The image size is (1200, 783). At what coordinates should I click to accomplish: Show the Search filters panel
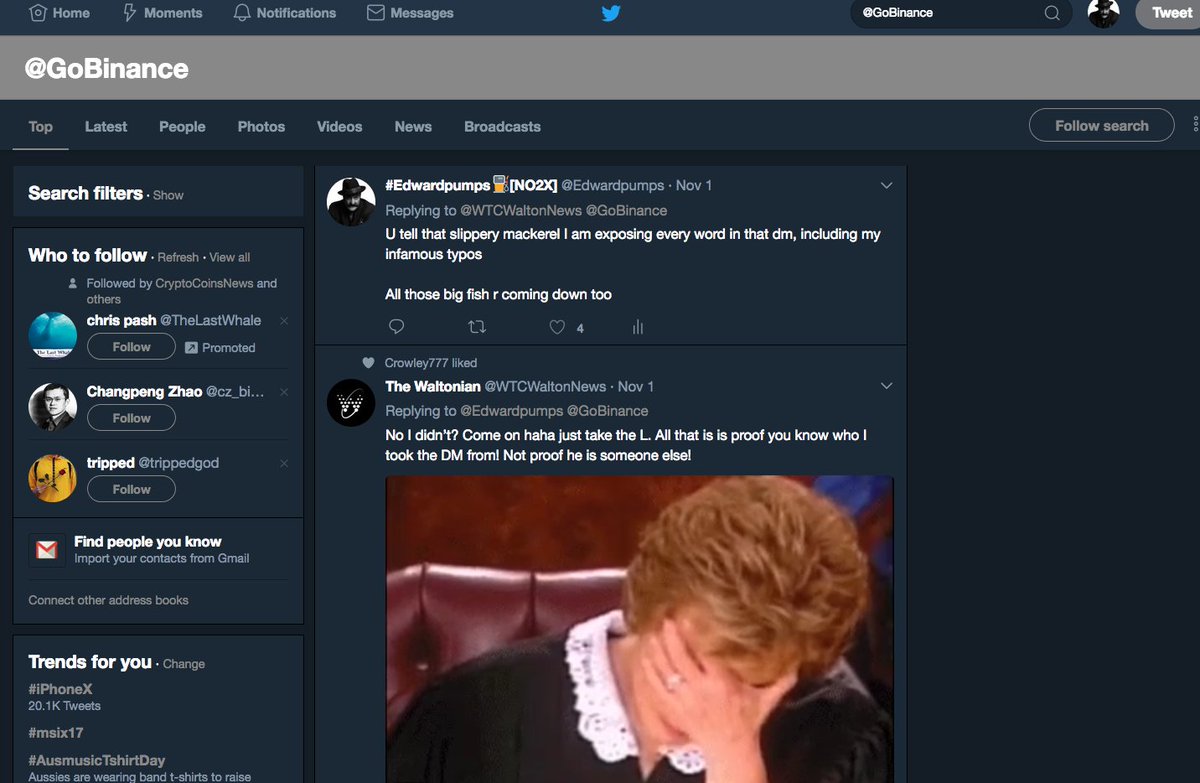pyautogui.click(x=168, y=195)
